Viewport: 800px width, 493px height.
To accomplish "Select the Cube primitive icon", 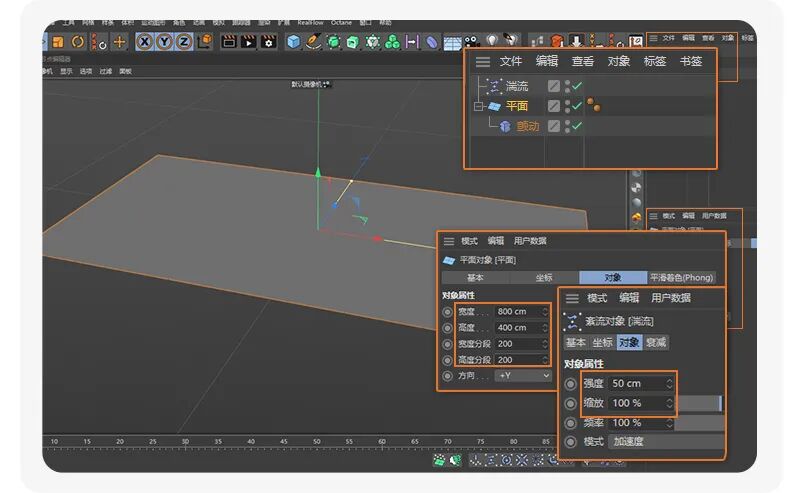I will 293,42.
